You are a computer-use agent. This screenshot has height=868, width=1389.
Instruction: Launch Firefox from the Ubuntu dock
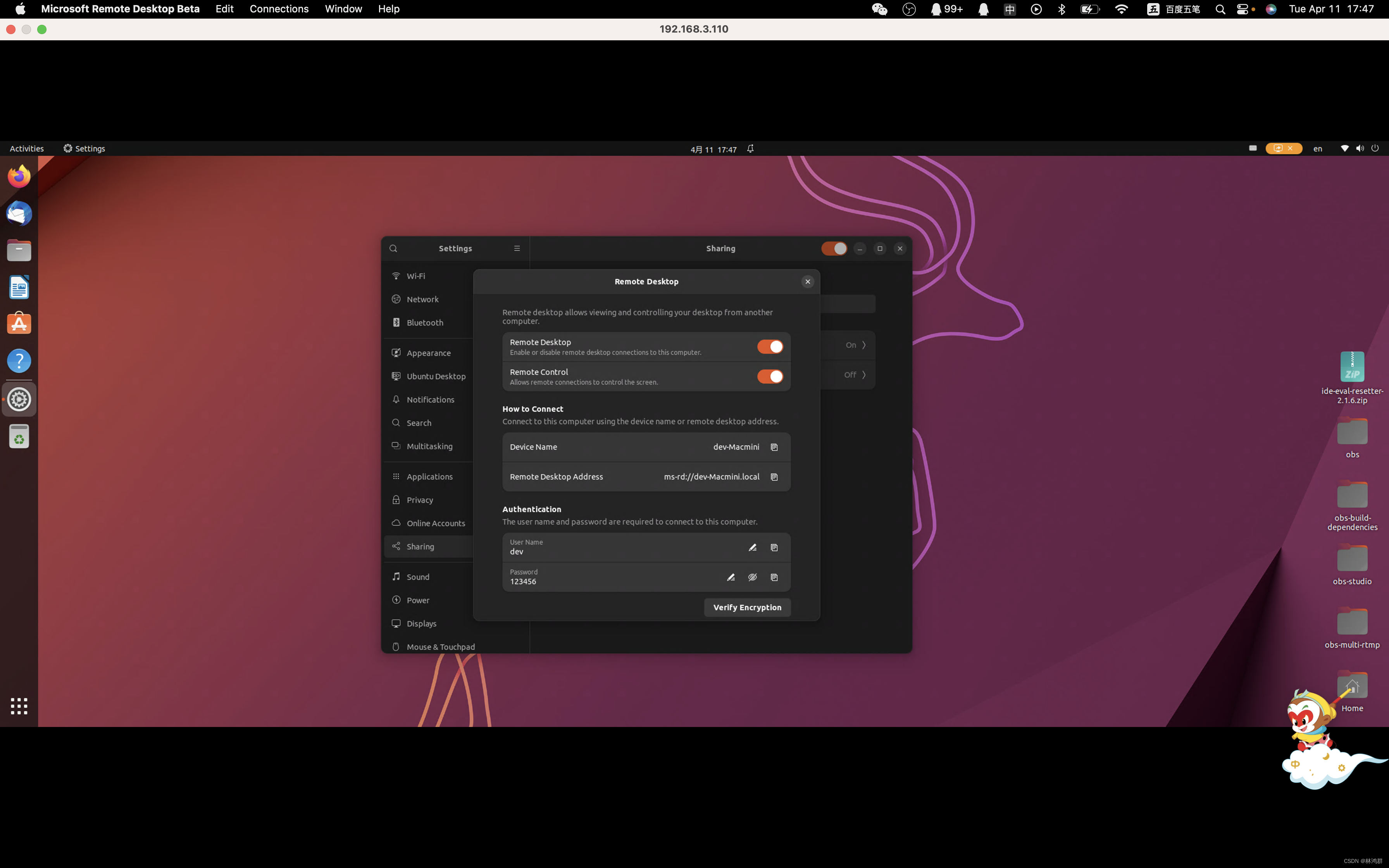19,176
